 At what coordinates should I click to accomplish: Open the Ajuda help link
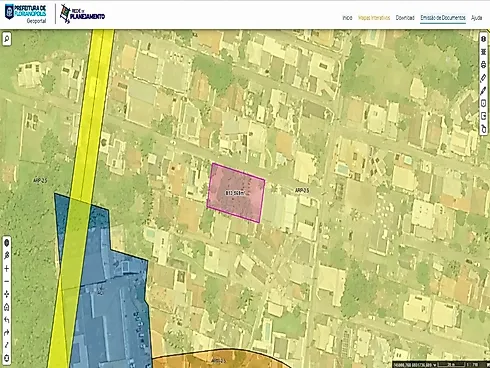click(477, 18)
